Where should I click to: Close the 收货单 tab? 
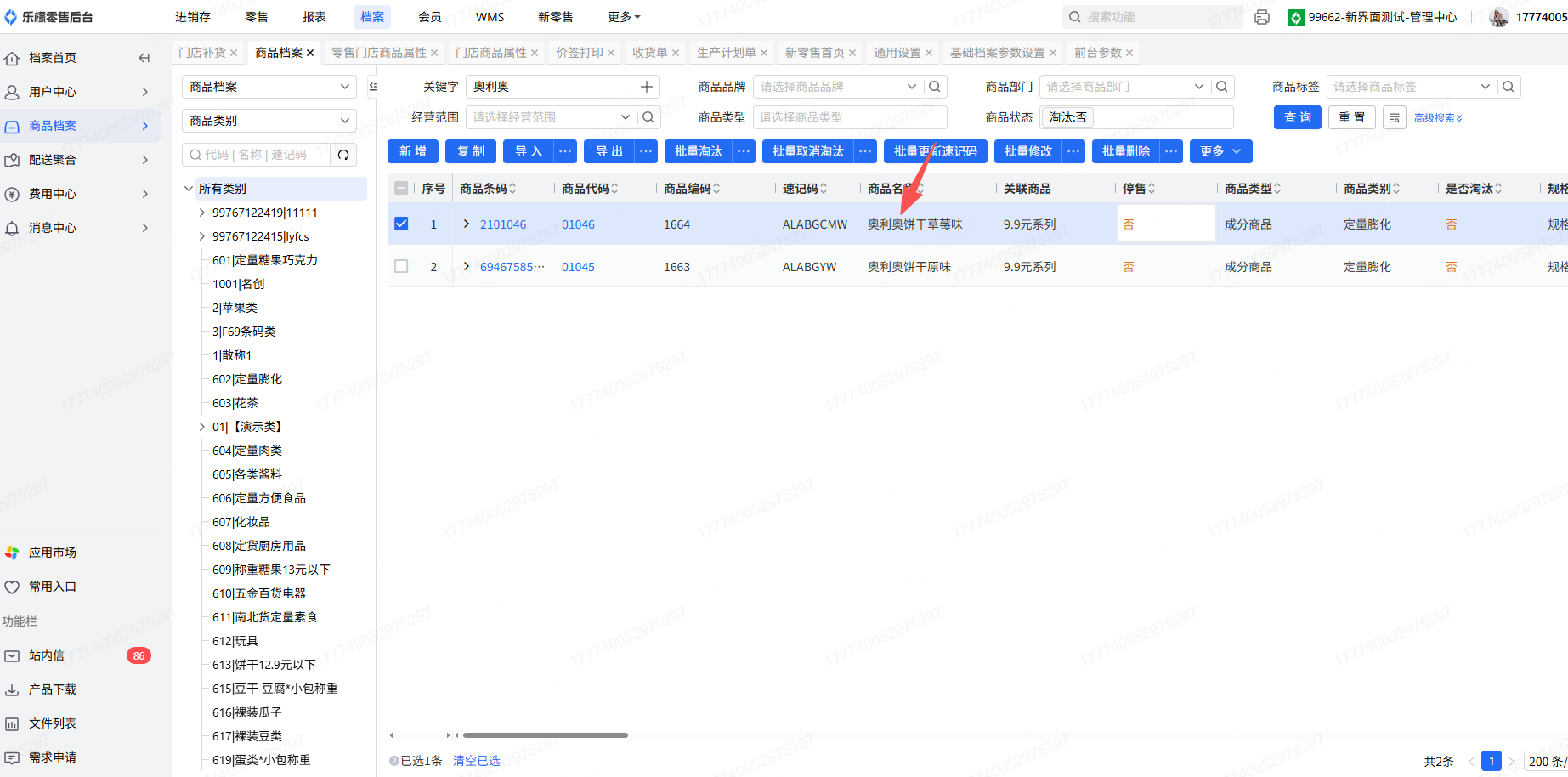tap(676, 53)
